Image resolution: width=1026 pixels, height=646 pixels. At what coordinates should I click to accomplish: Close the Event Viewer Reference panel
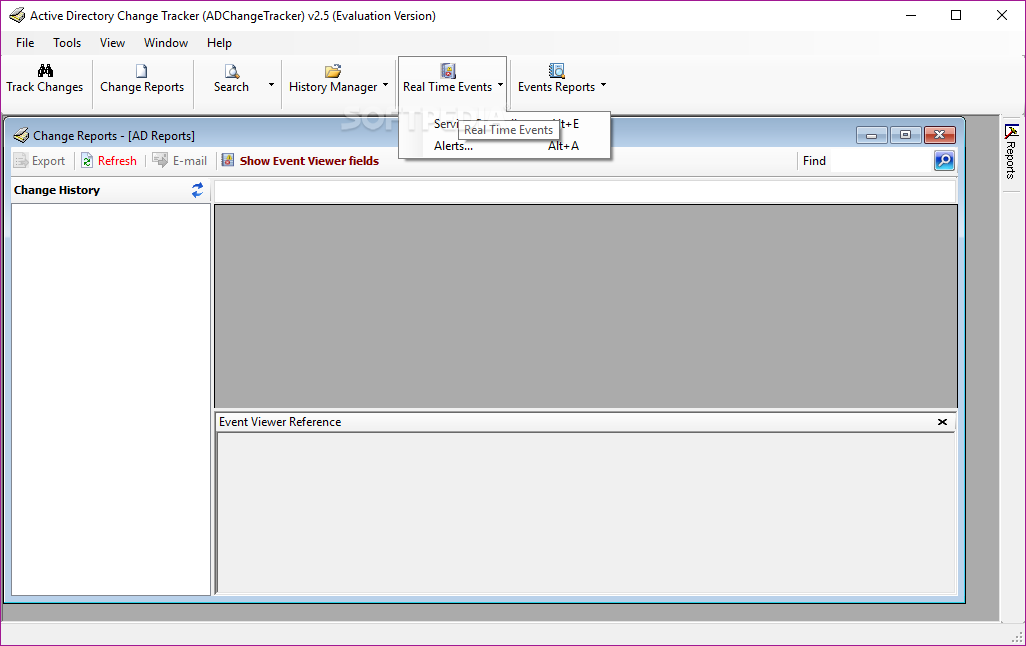tap(942, 422)
